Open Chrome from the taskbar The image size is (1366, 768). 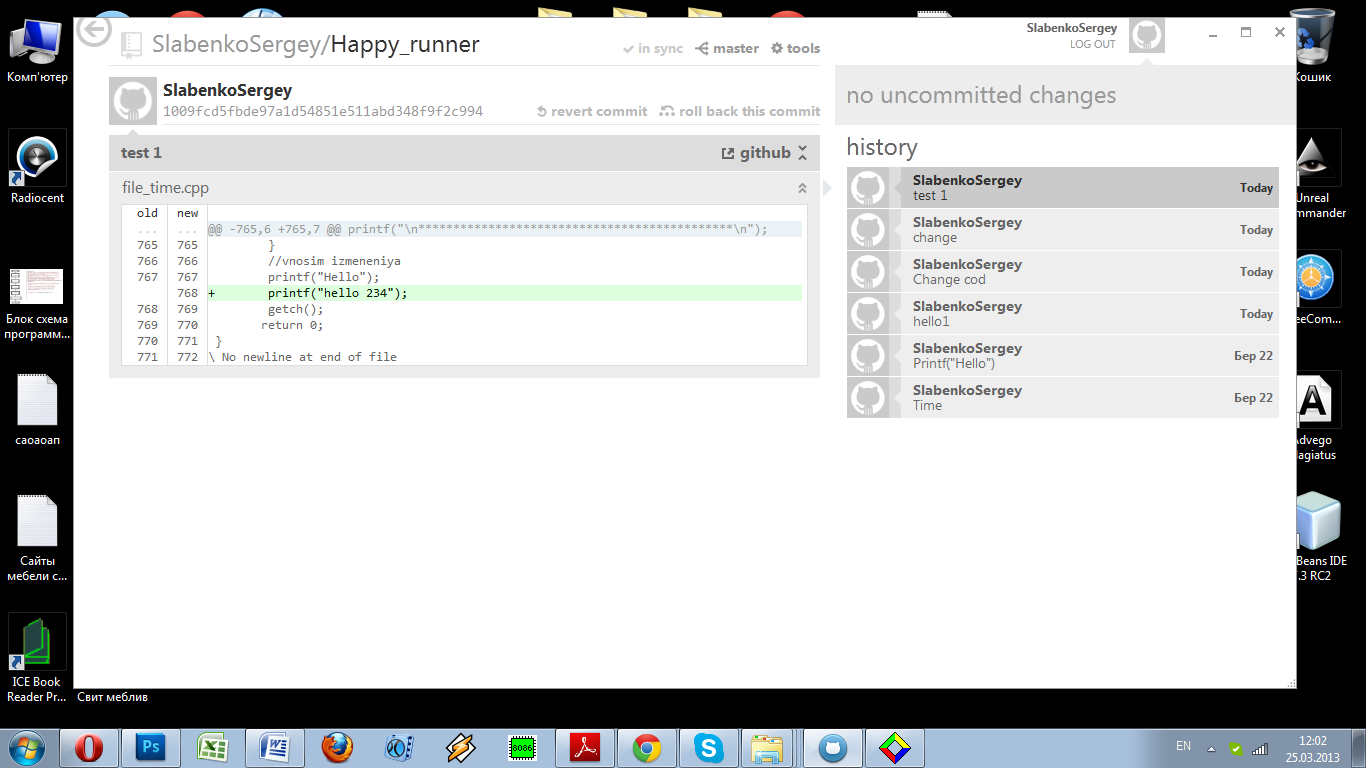coord(646,748)
